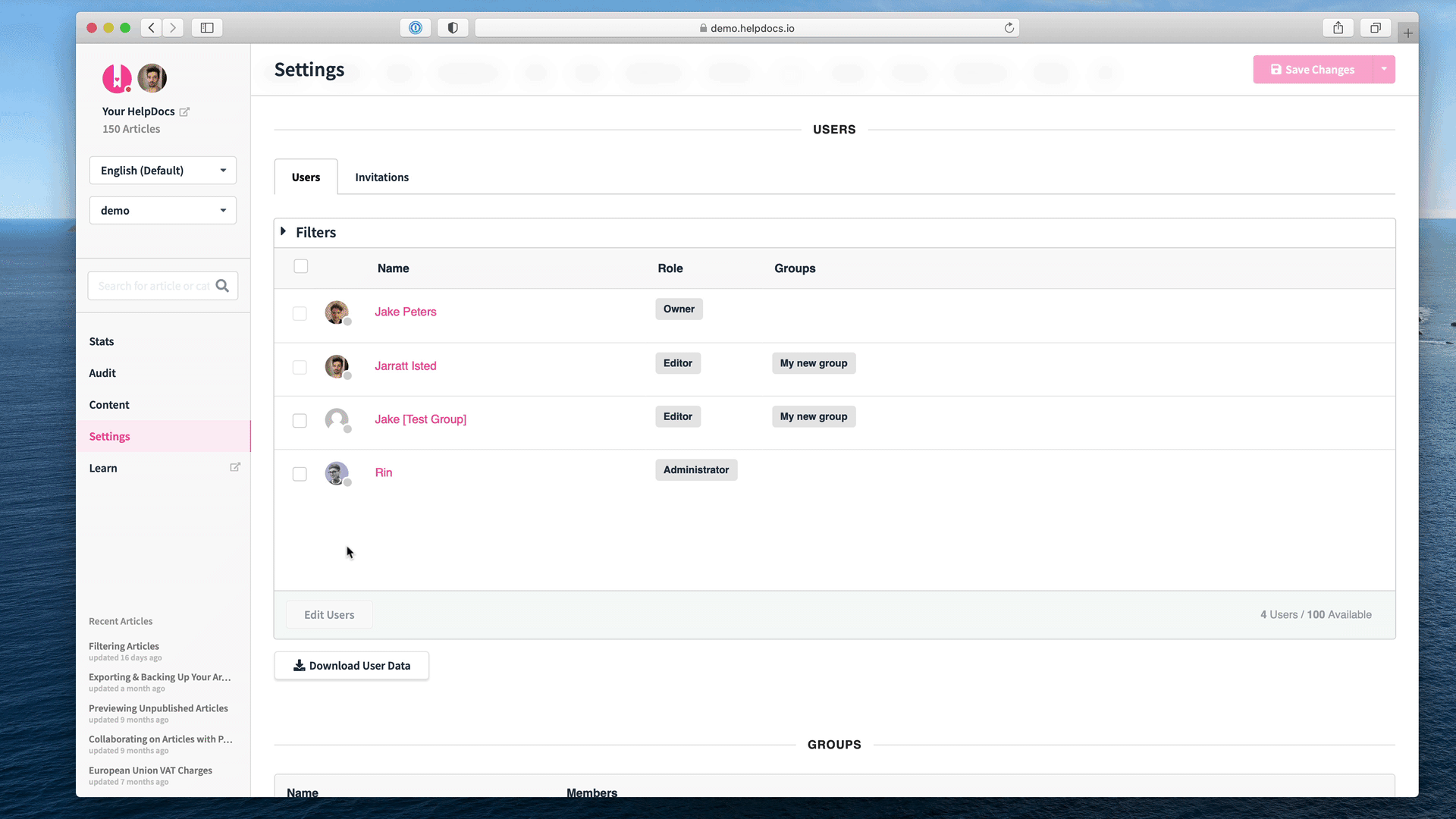The image size is (1456, 819).
Task: Click Save Changes button
Action: coord(1313,70)
